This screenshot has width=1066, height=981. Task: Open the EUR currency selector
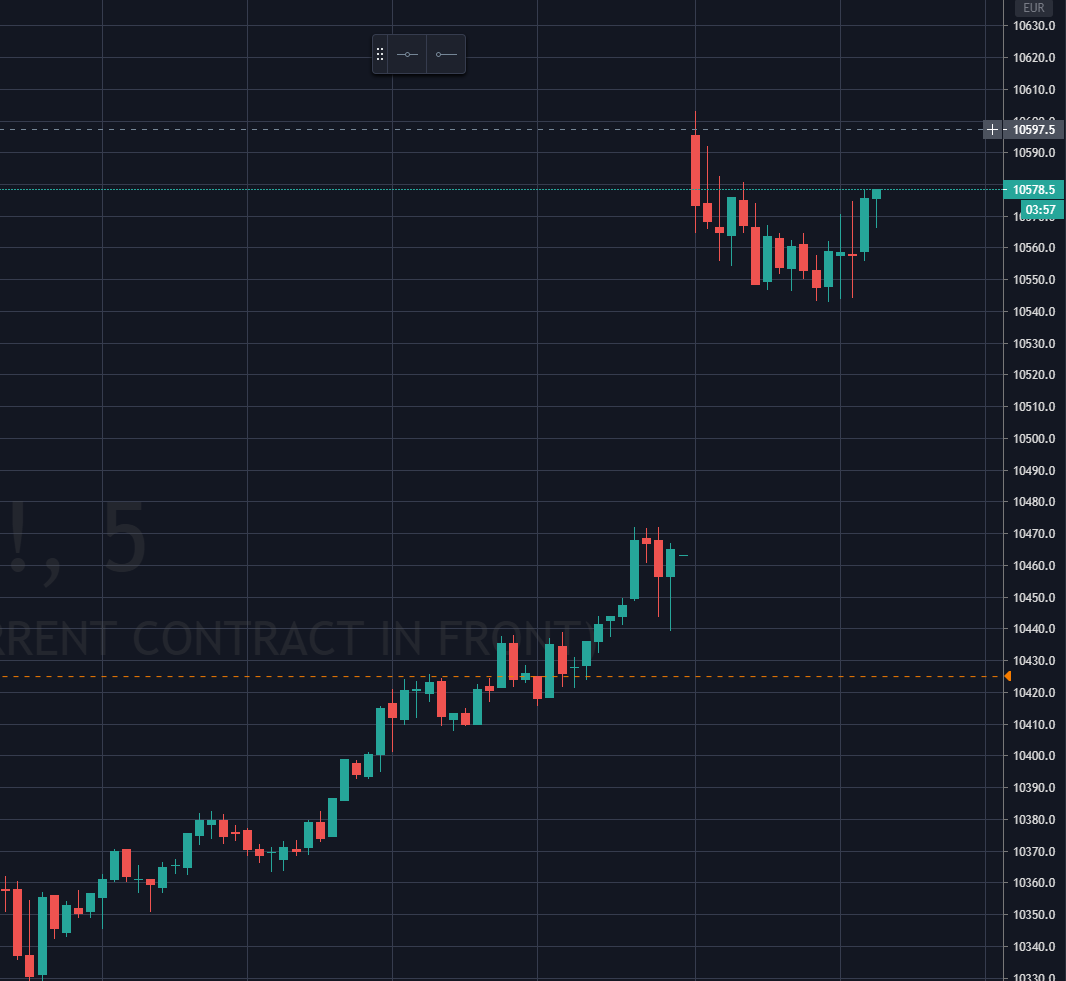coord(1033,7)
